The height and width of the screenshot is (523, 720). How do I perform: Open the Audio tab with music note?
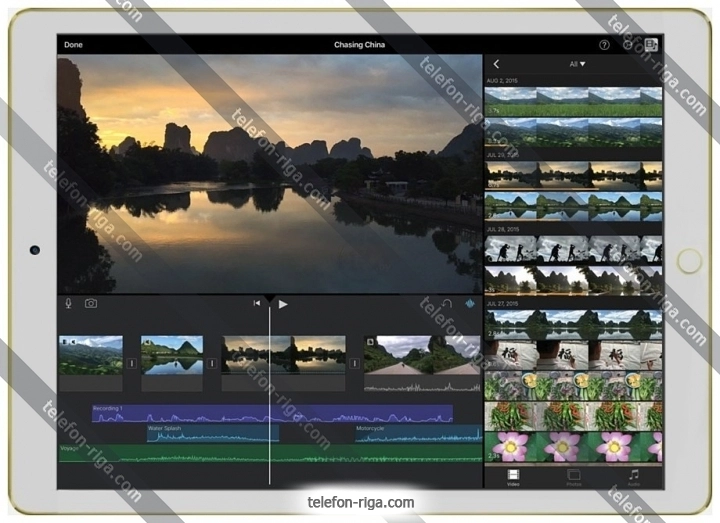coord(633,476)
